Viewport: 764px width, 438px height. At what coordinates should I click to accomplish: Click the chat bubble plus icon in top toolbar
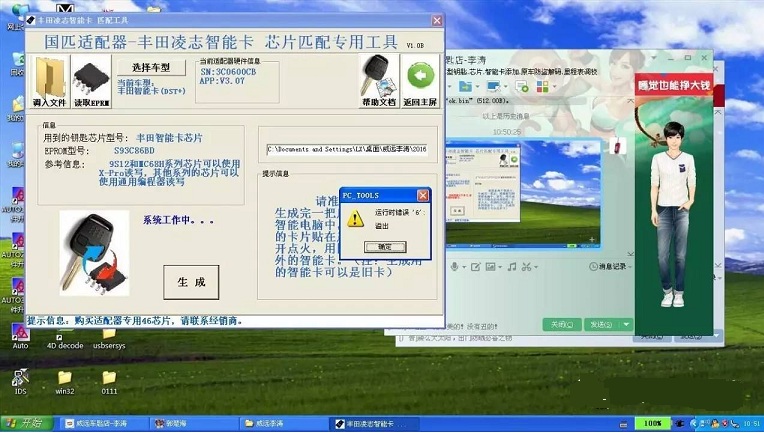pyautogui.click(x=522, y=87)
